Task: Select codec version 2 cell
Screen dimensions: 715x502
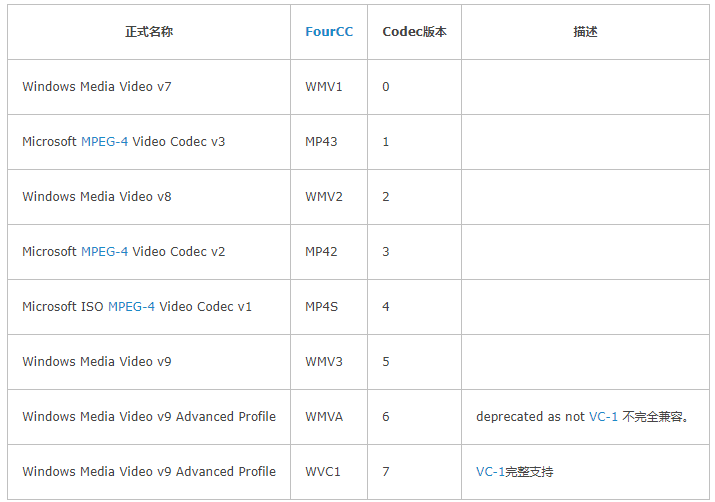Action: click(x=414, y=197)
